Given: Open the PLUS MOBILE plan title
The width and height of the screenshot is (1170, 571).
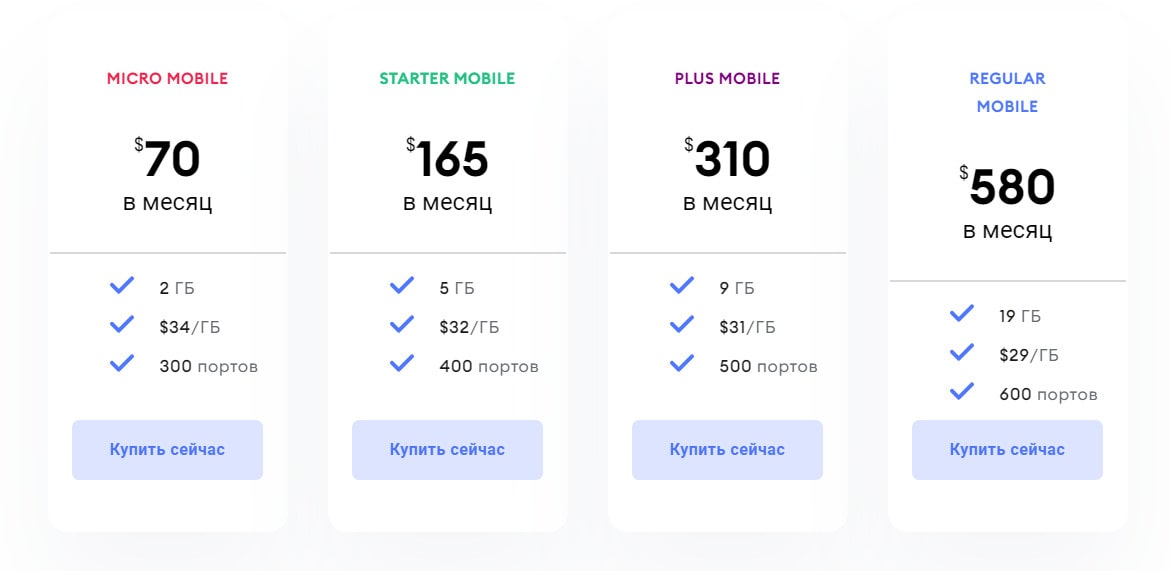Looking at the screenshot, I should (x=728, y=78).
